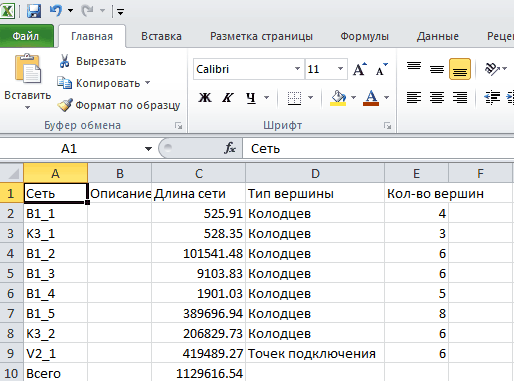Click the Save icon in quick access toolbar

(34, 11)
